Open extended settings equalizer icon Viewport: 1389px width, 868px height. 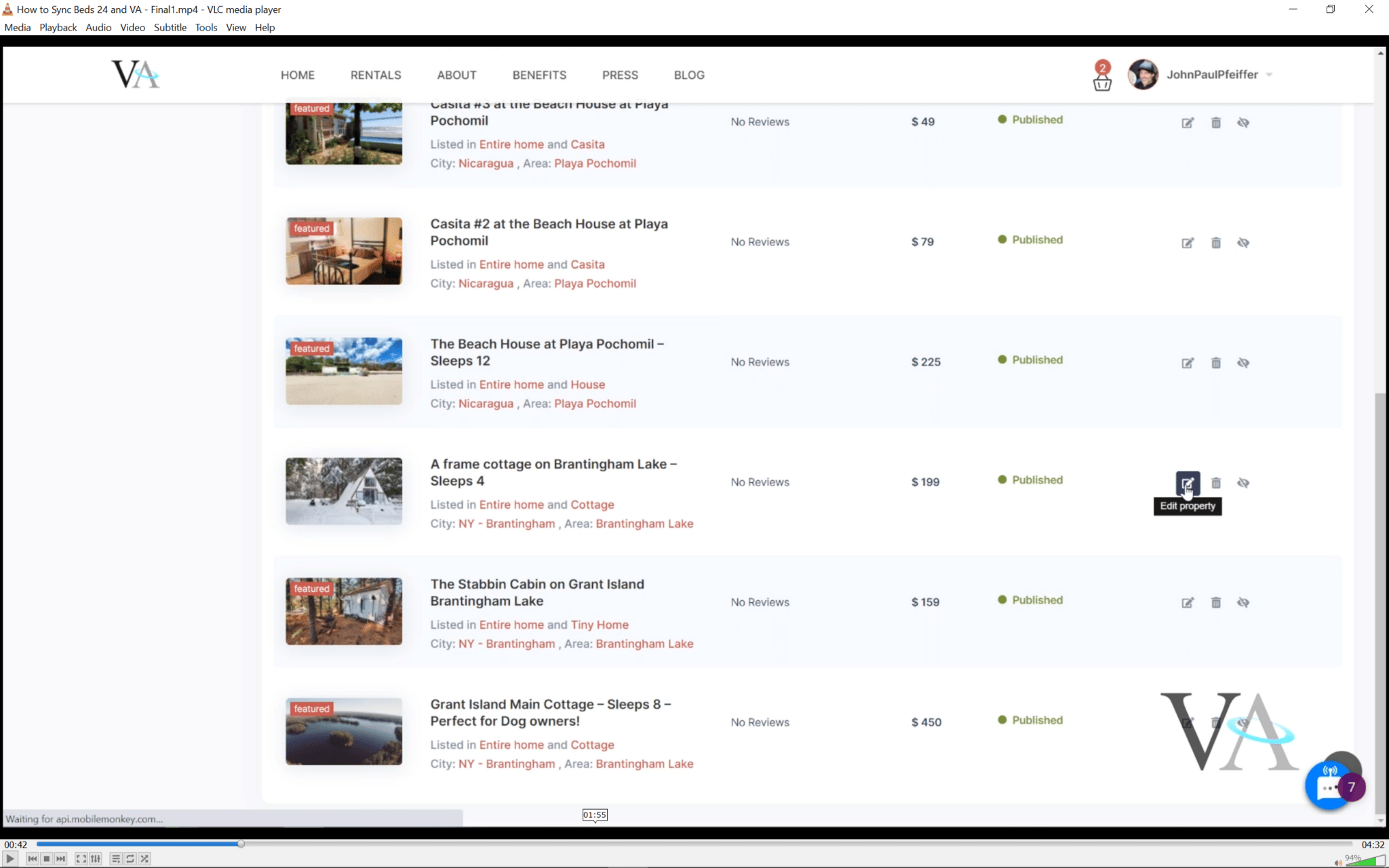pyautogui.click(x=96, y=859)
